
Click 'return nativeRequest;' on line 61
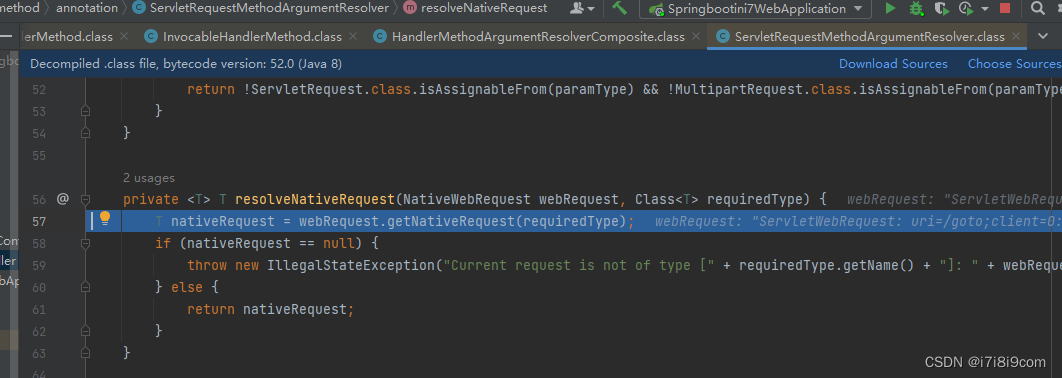click(271, 309)
